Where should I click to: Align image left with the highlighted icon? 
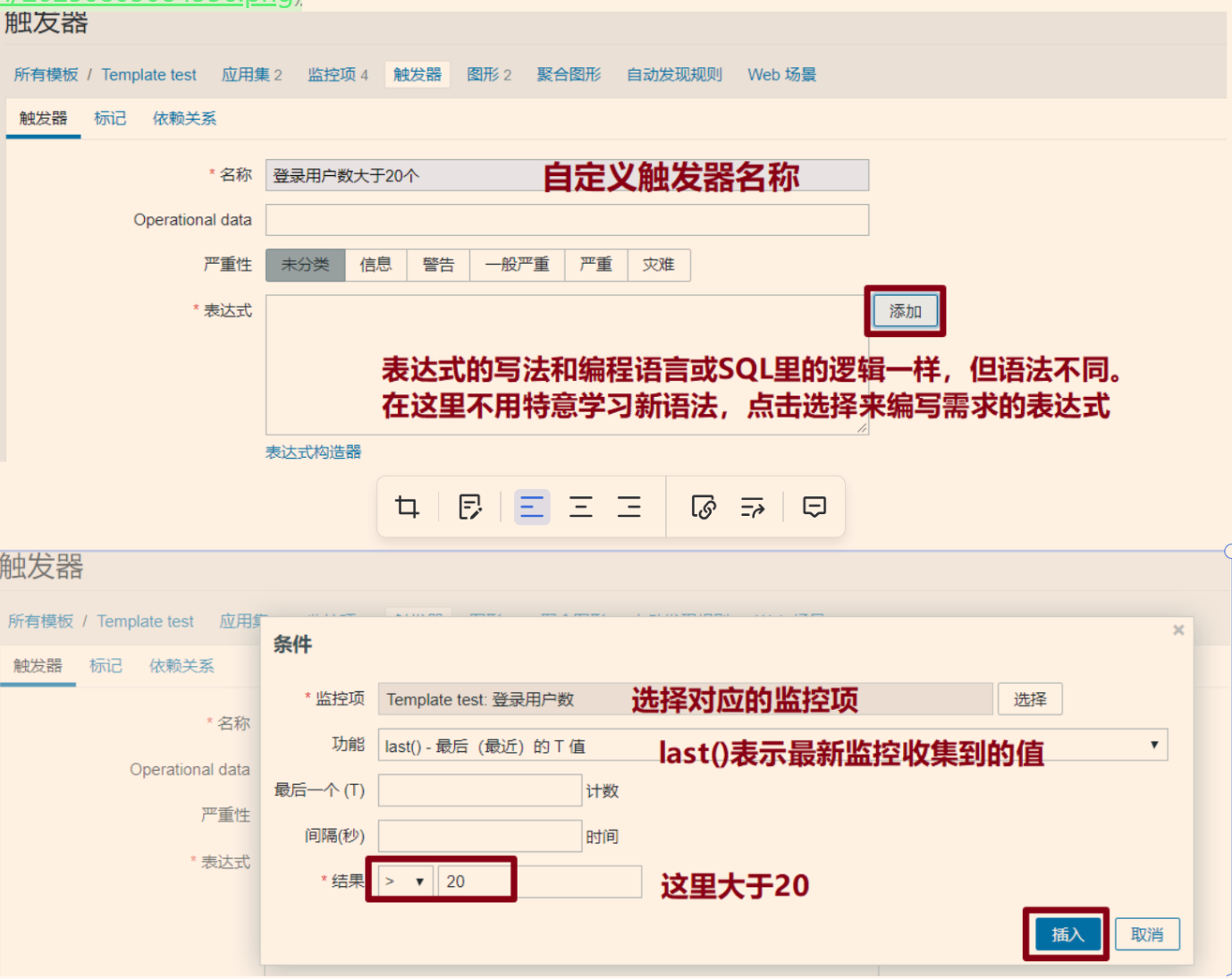[532, 507]
